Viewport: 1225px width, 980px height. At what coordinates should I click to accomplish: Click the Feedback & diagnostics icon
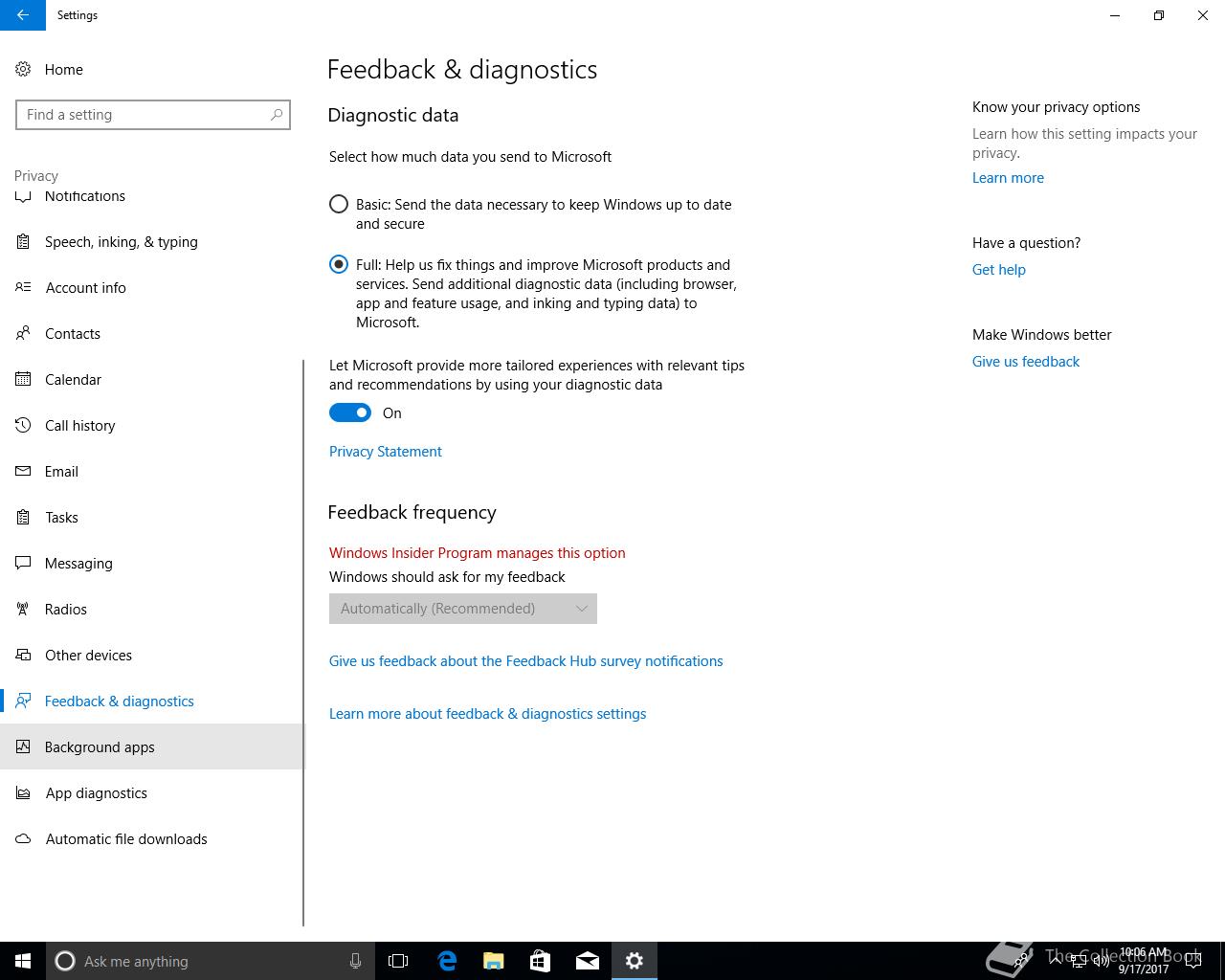[23, 702]
